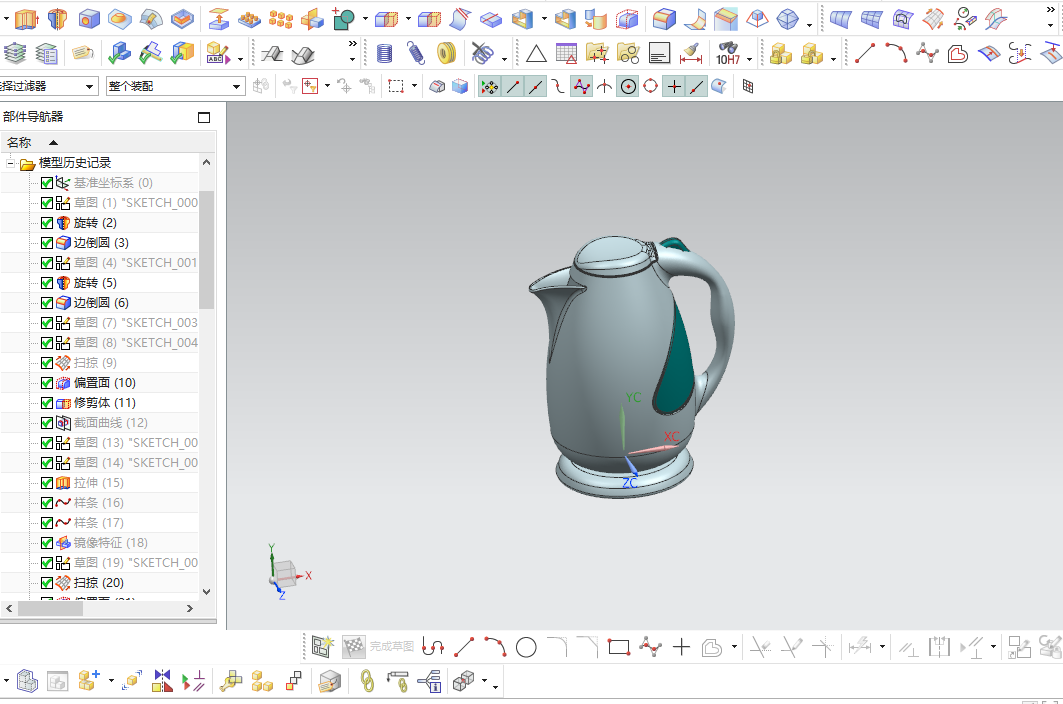
Task: Select the Arc curve tool in top toolbar
Action: (896, 53)
